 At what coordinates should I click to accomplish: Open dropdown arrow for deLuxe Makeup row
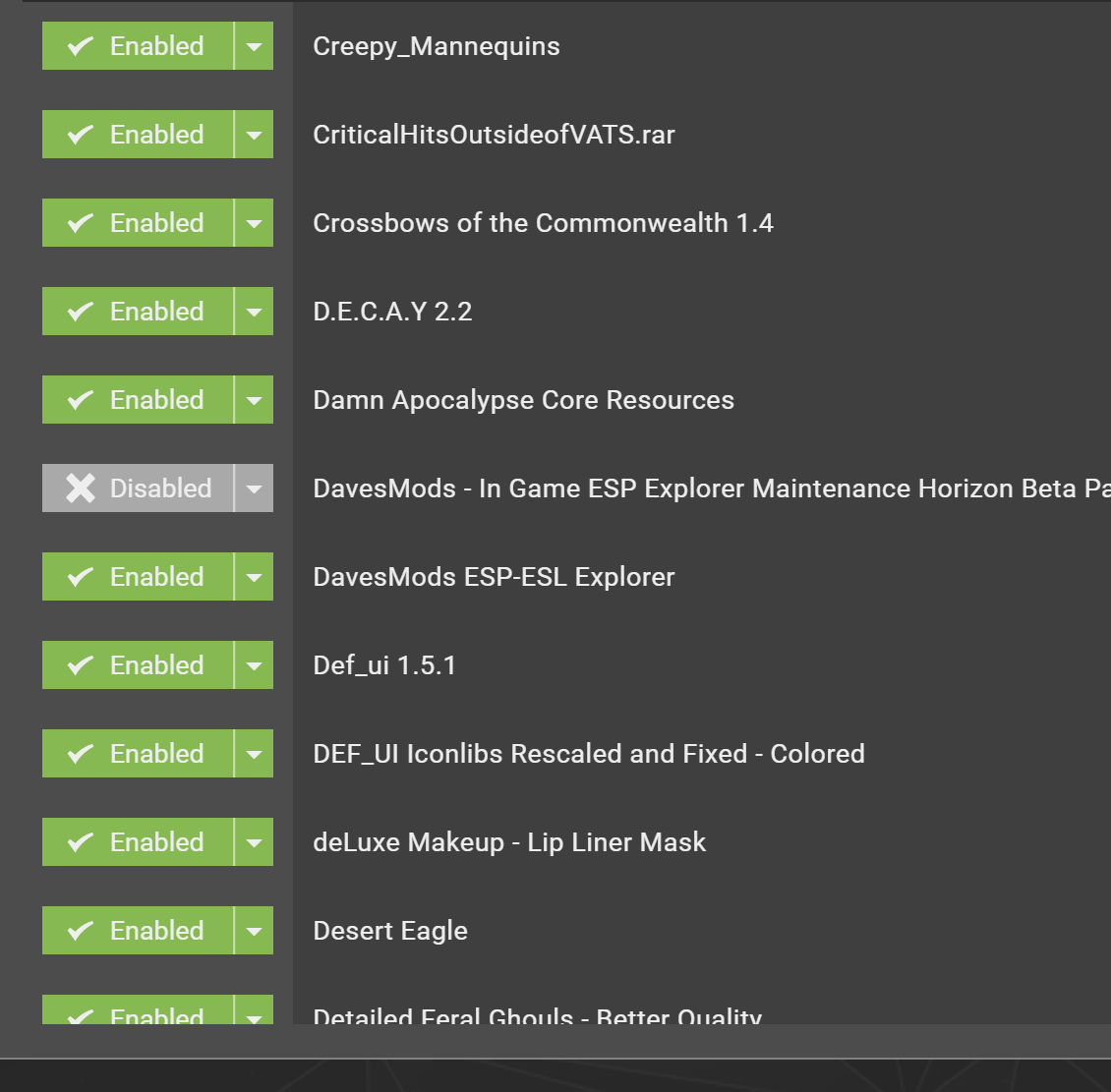tap(254, 842)
